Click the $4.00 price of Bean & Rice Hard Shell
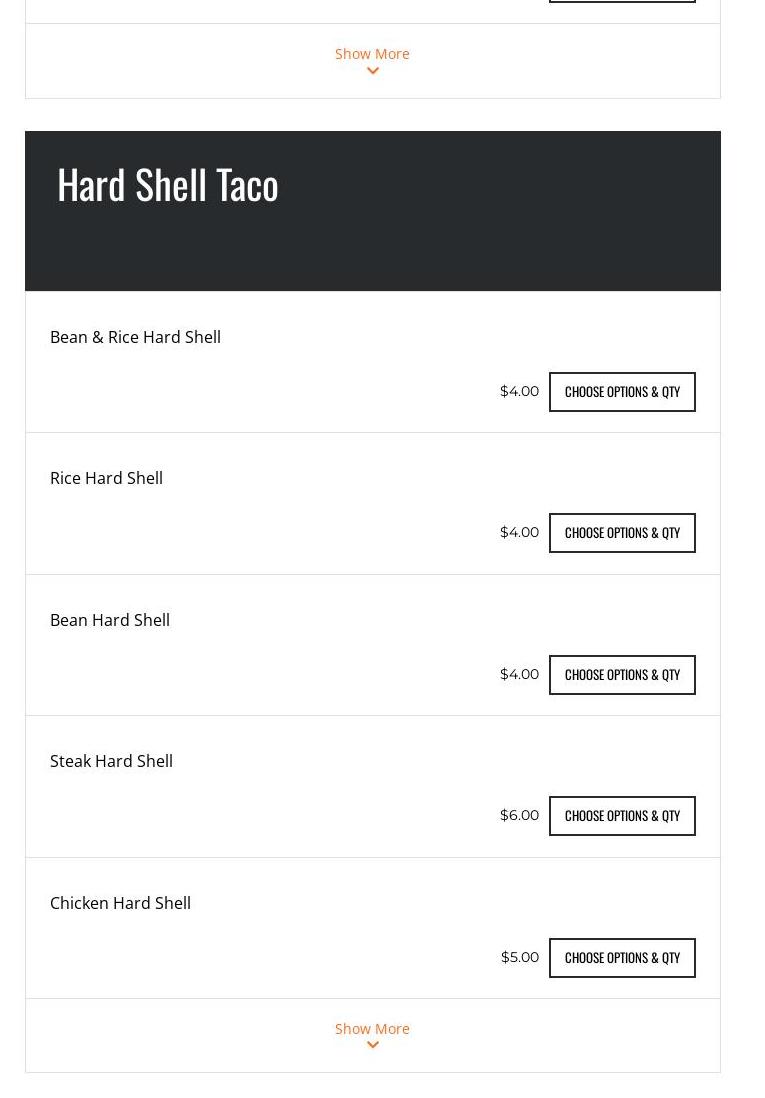The image size is (765, 1098). (519, 391)
